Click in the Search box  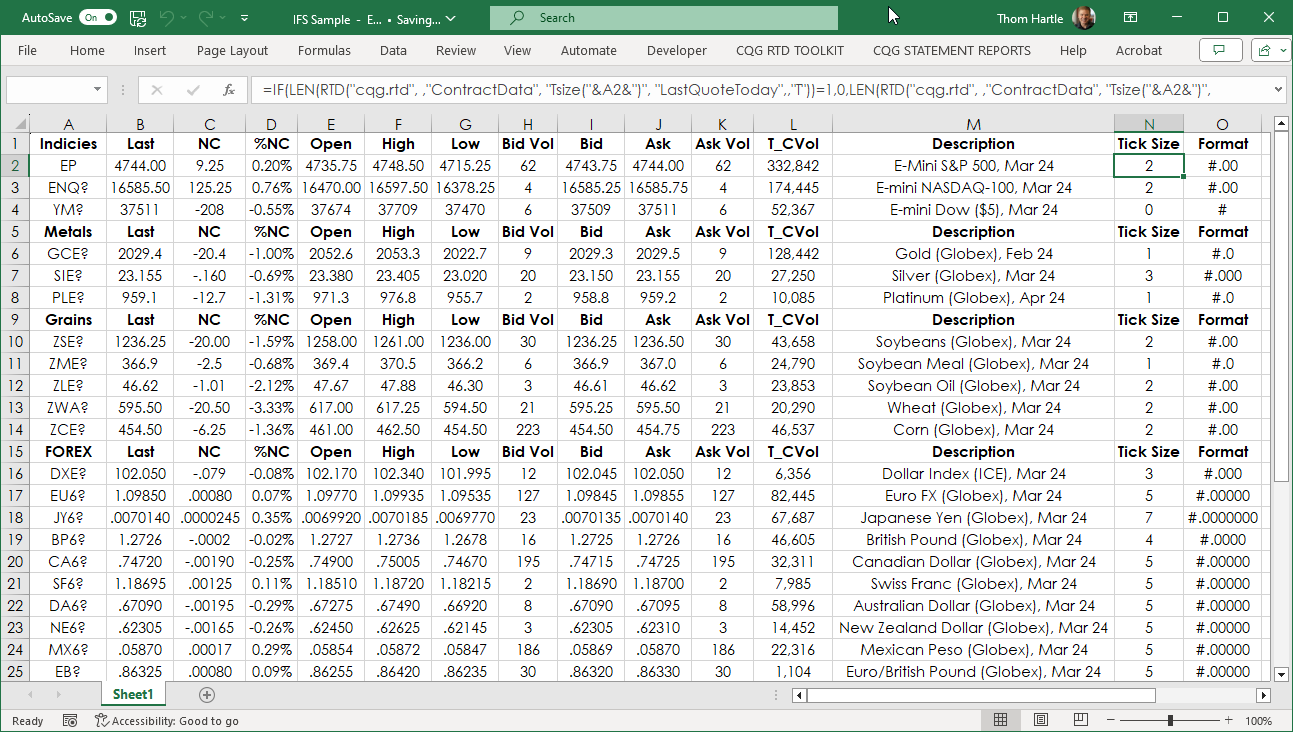(664, 18)
